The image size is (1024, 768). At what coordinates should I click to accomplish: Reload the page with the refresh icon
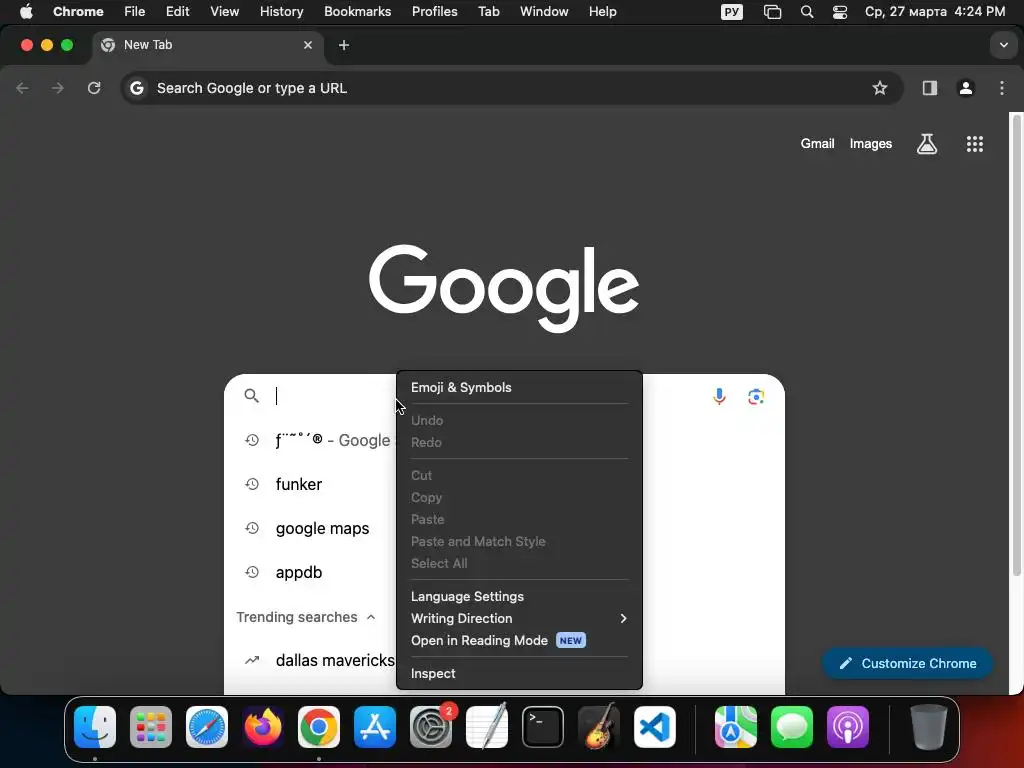point(94,88)
